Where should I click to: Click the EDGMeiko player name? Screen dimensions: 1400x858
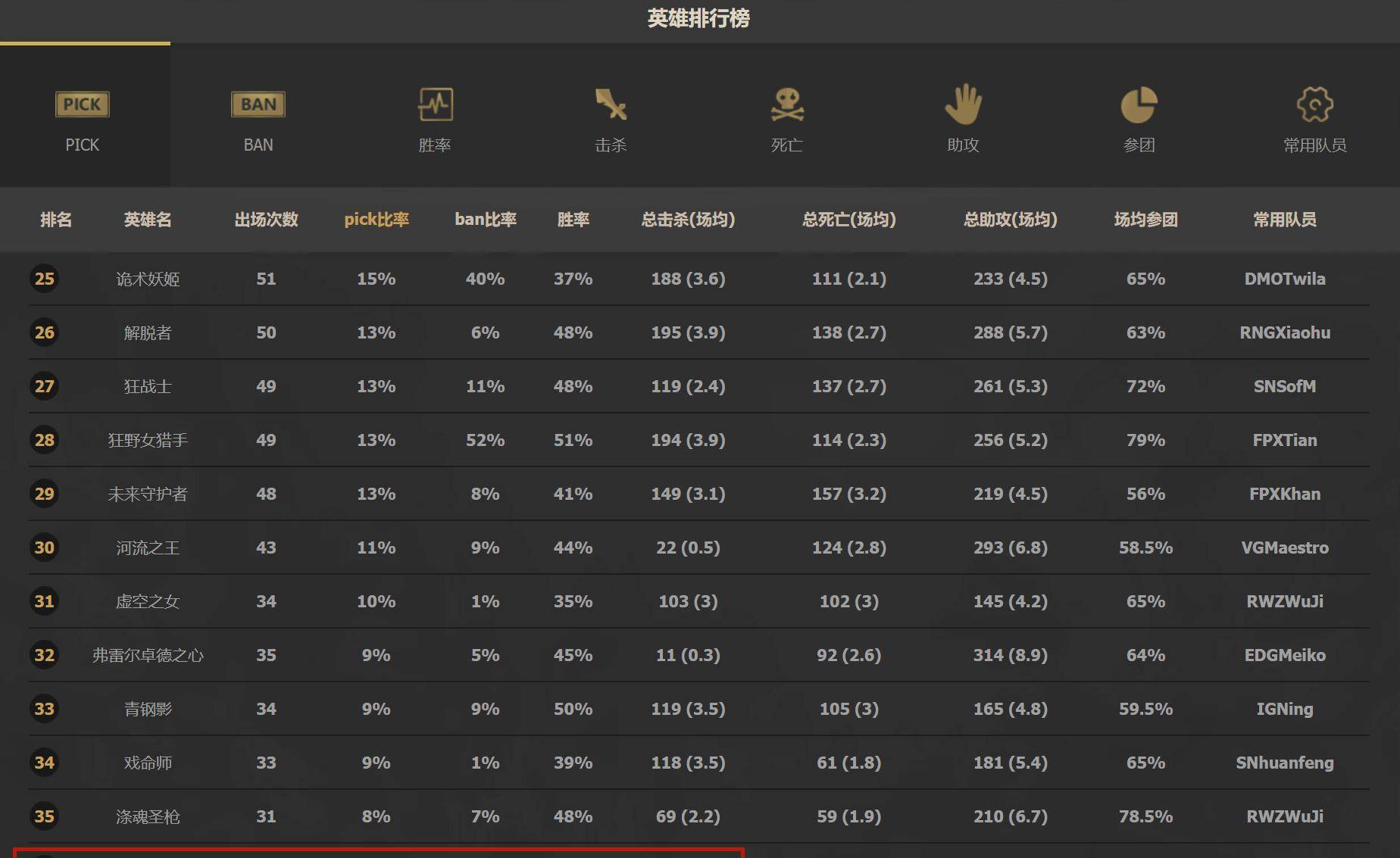(1284, 655)
